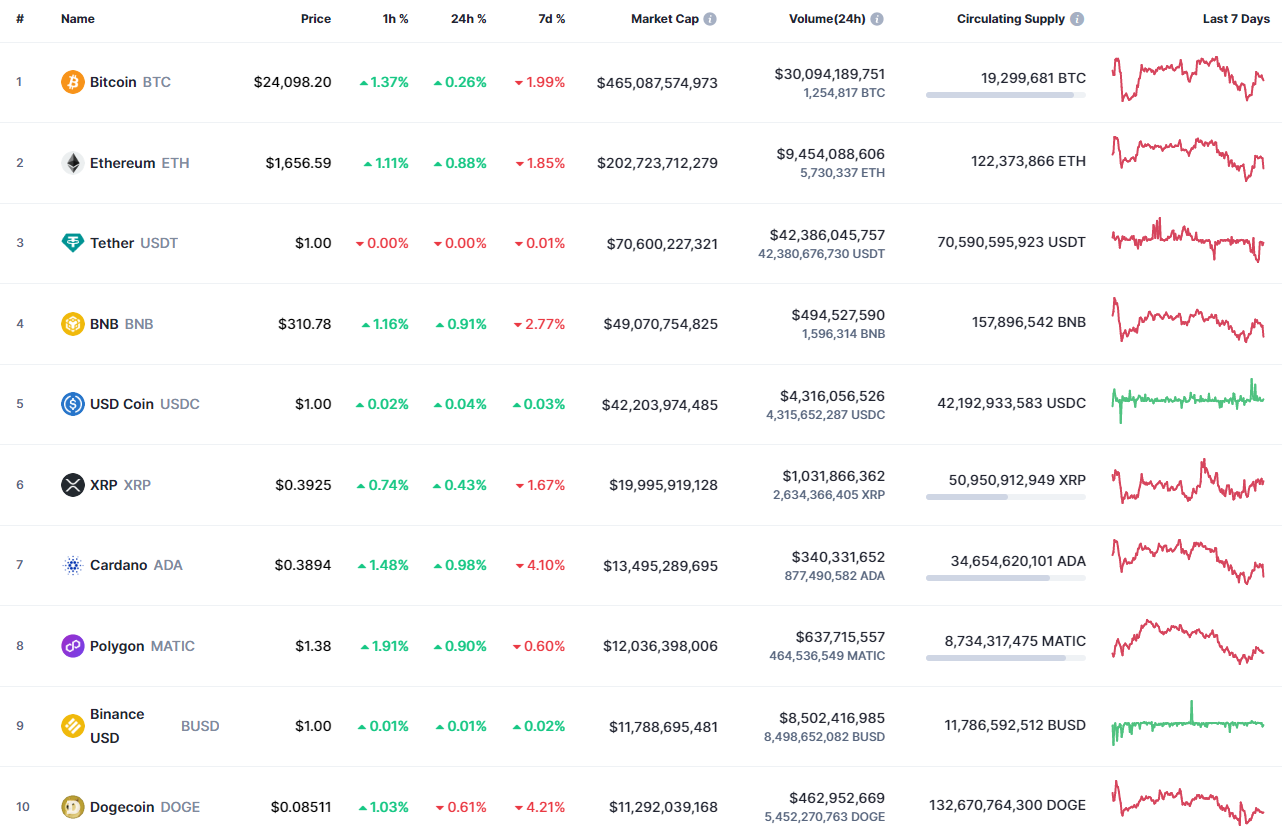Click the BNB gold diamond logo

[71, 323]
